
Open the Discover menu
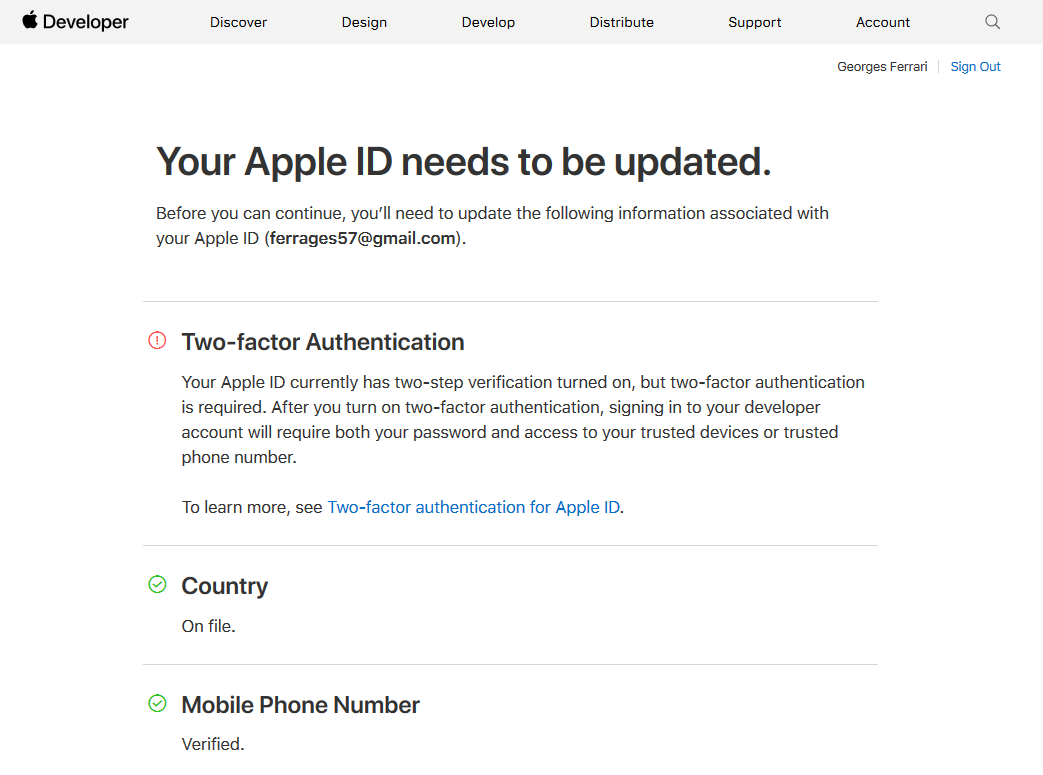coord(238,22)
